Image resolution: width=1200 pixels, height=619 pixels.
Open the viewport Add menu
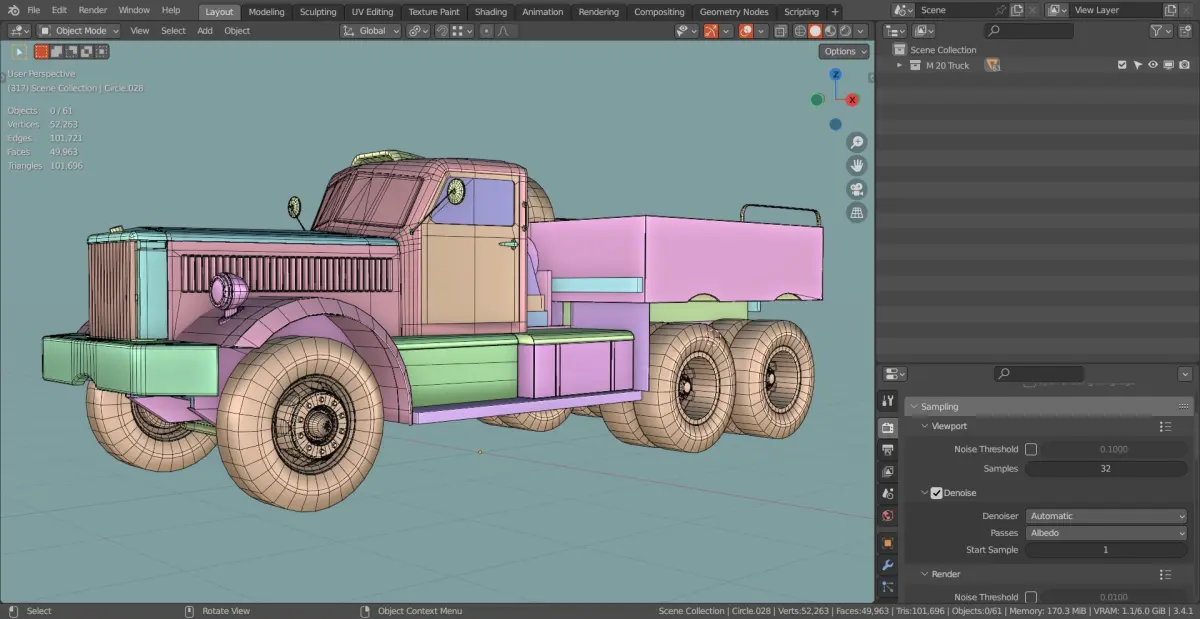click(x=205, y=31)
